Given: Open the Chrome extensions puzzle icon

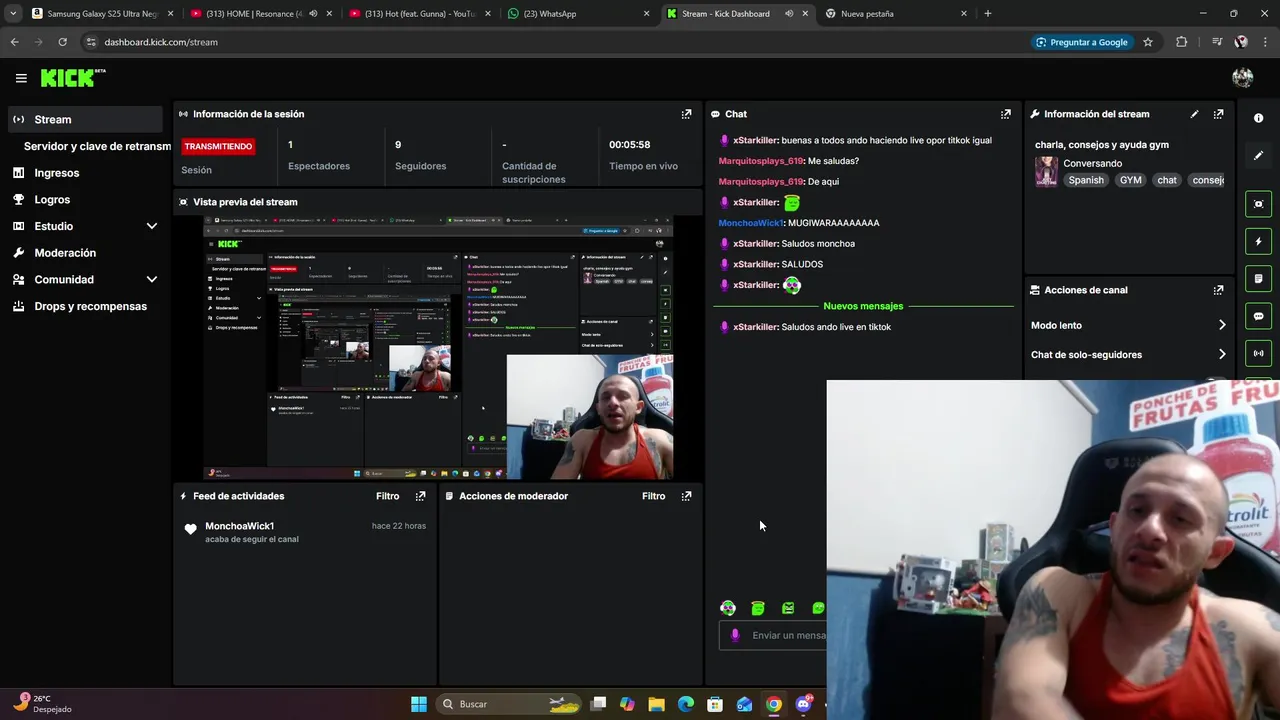Looking at the screenshot, I should tap(1182, 42).
